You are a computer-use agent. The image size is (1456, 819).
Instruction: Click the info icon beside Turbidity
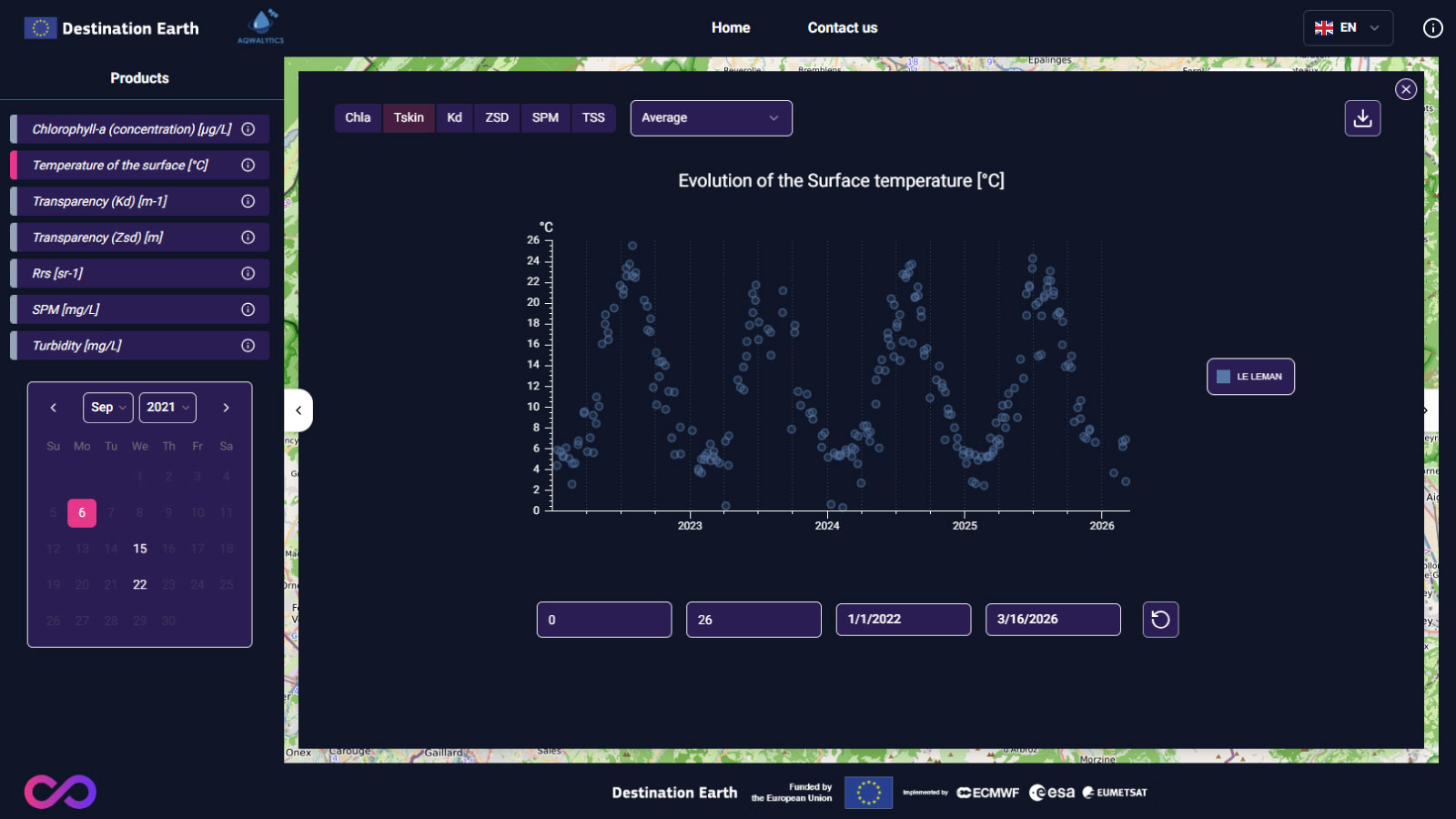pyautogui.click(x=248, y=345)
